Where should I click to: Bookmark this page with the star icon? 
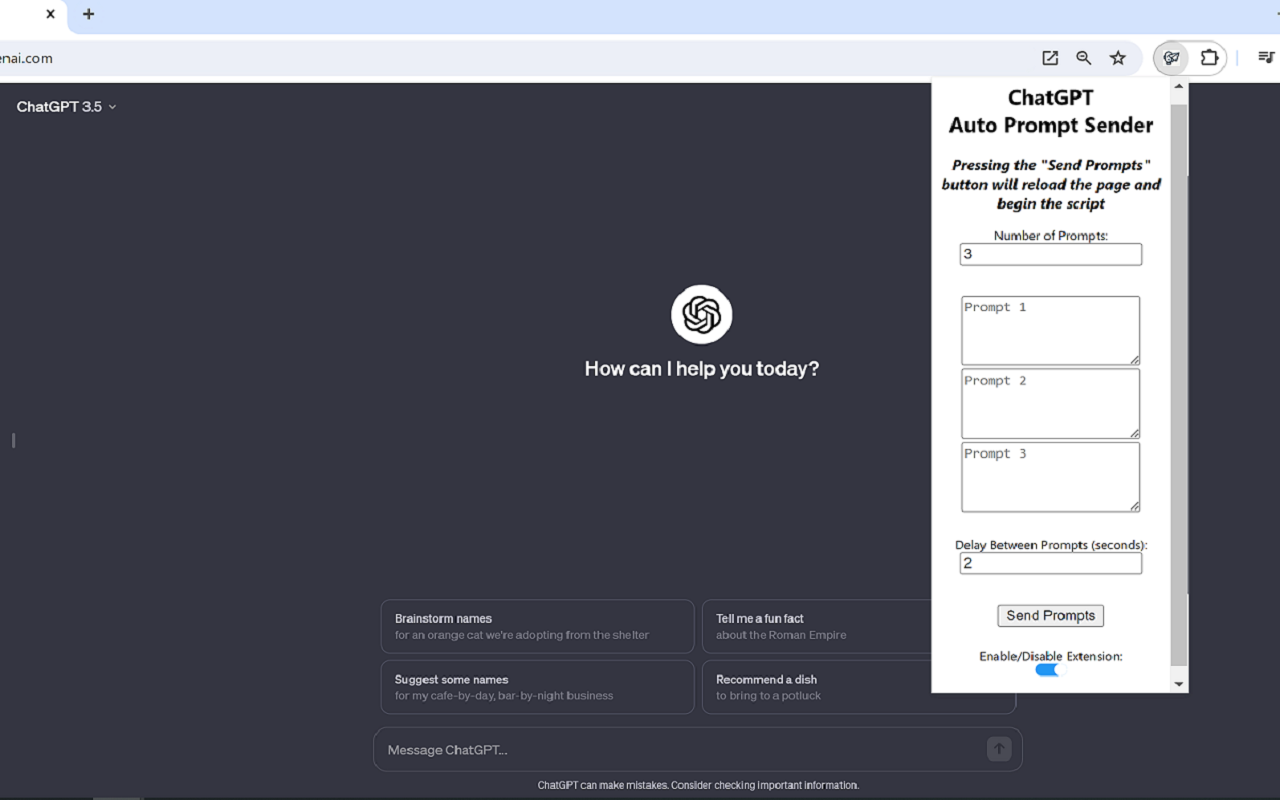pyautogui.click(x=1118, y=58)
